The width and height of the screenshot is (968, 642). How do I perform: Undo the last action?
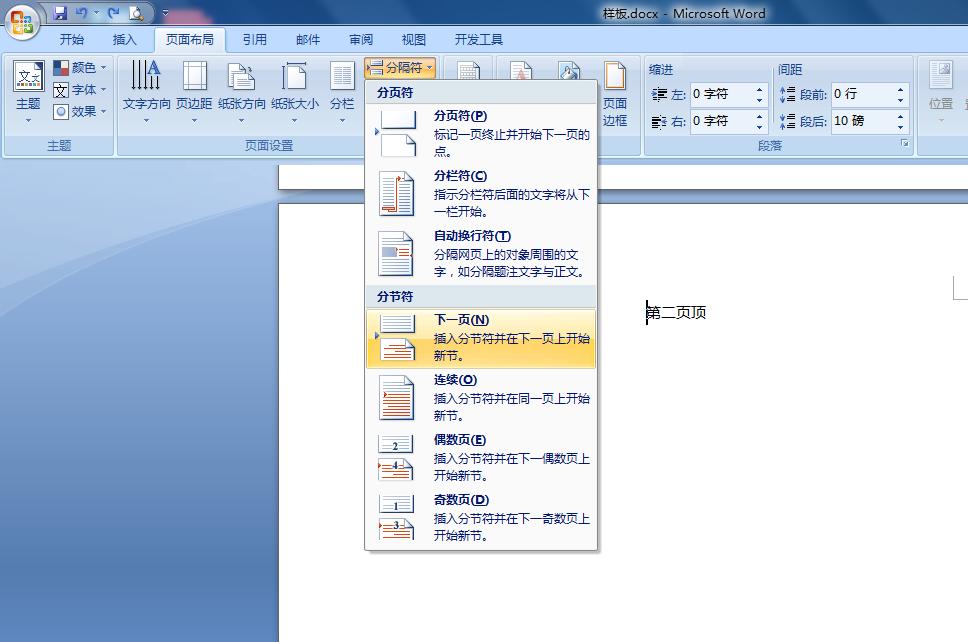tap(84, 12)
